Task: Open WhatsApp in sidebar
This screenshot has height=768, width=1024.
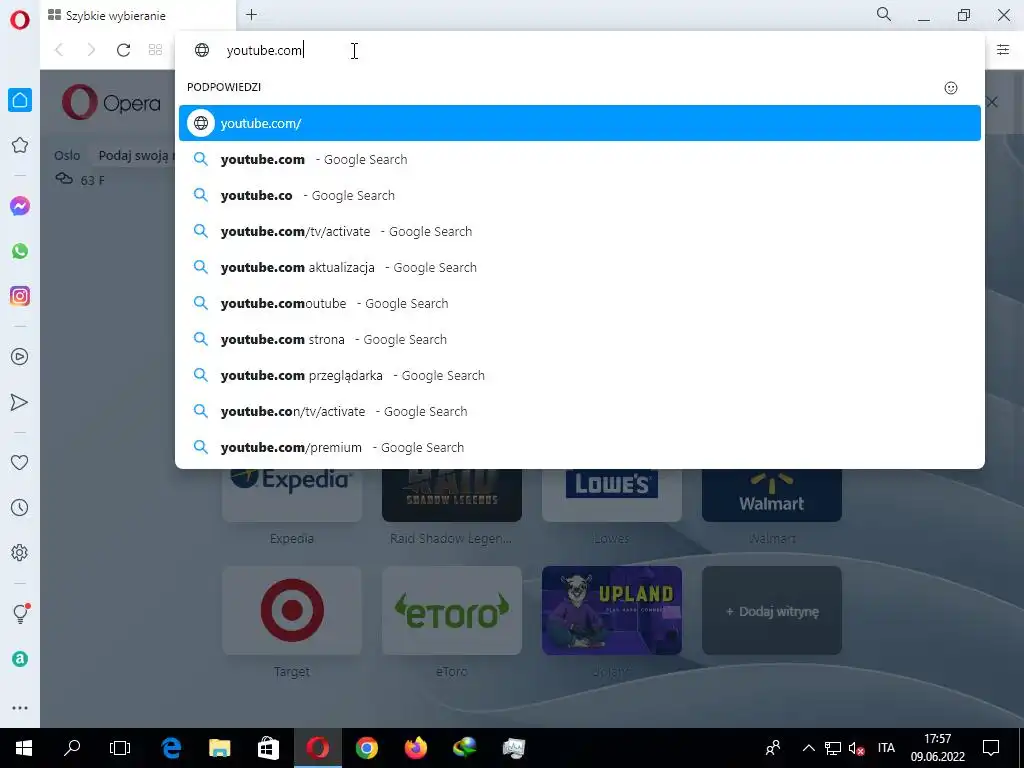Action: (x=20, y=251)
